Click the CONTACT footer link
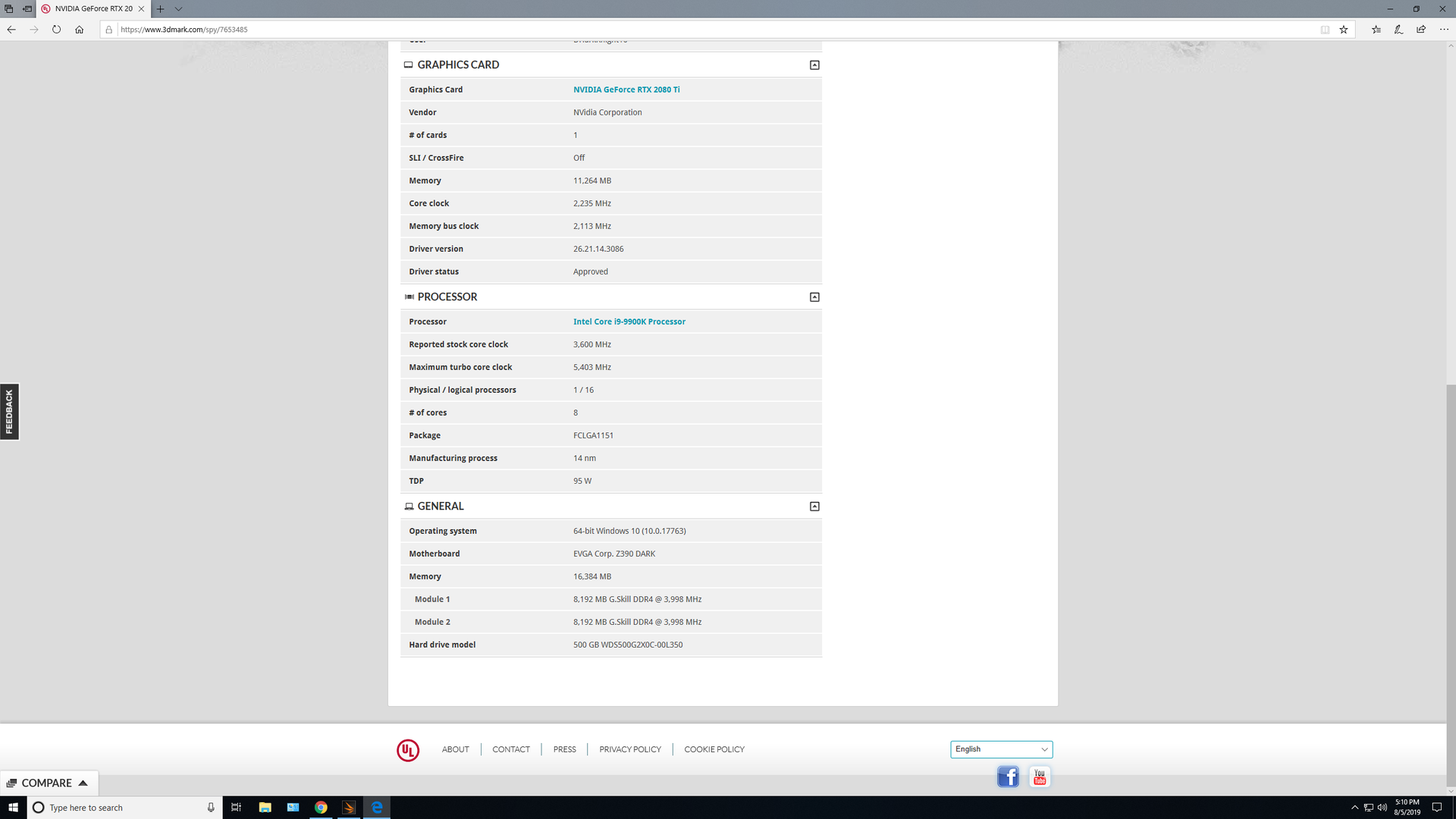Viewport: 1456px width, 819px height. [511, 749]
